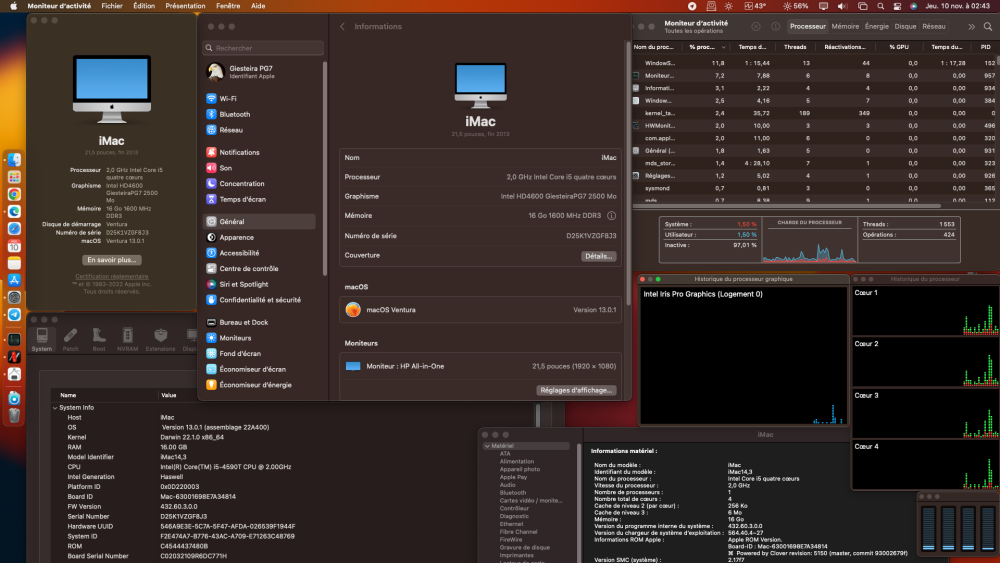The width and height of the screenshot is (1000, 563).
Task: Switch to Réseau tab in Activity Monitor
Action: point(934,27)
